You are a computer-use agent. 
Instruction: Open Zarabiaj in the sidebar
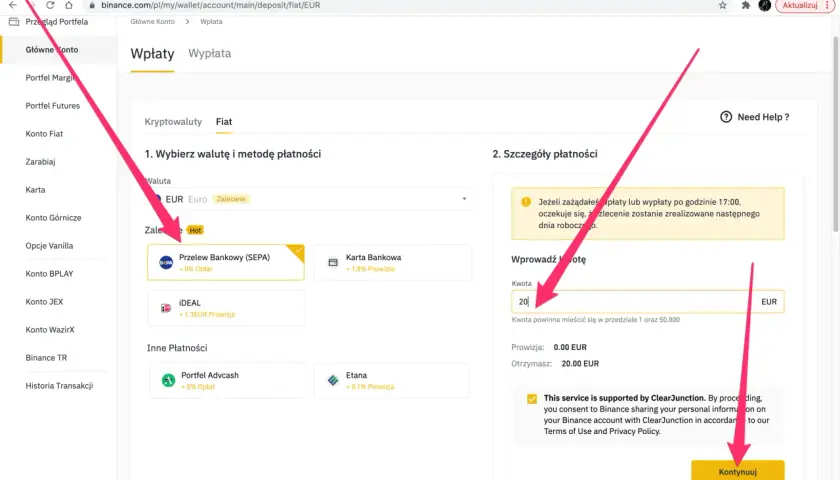40,161
